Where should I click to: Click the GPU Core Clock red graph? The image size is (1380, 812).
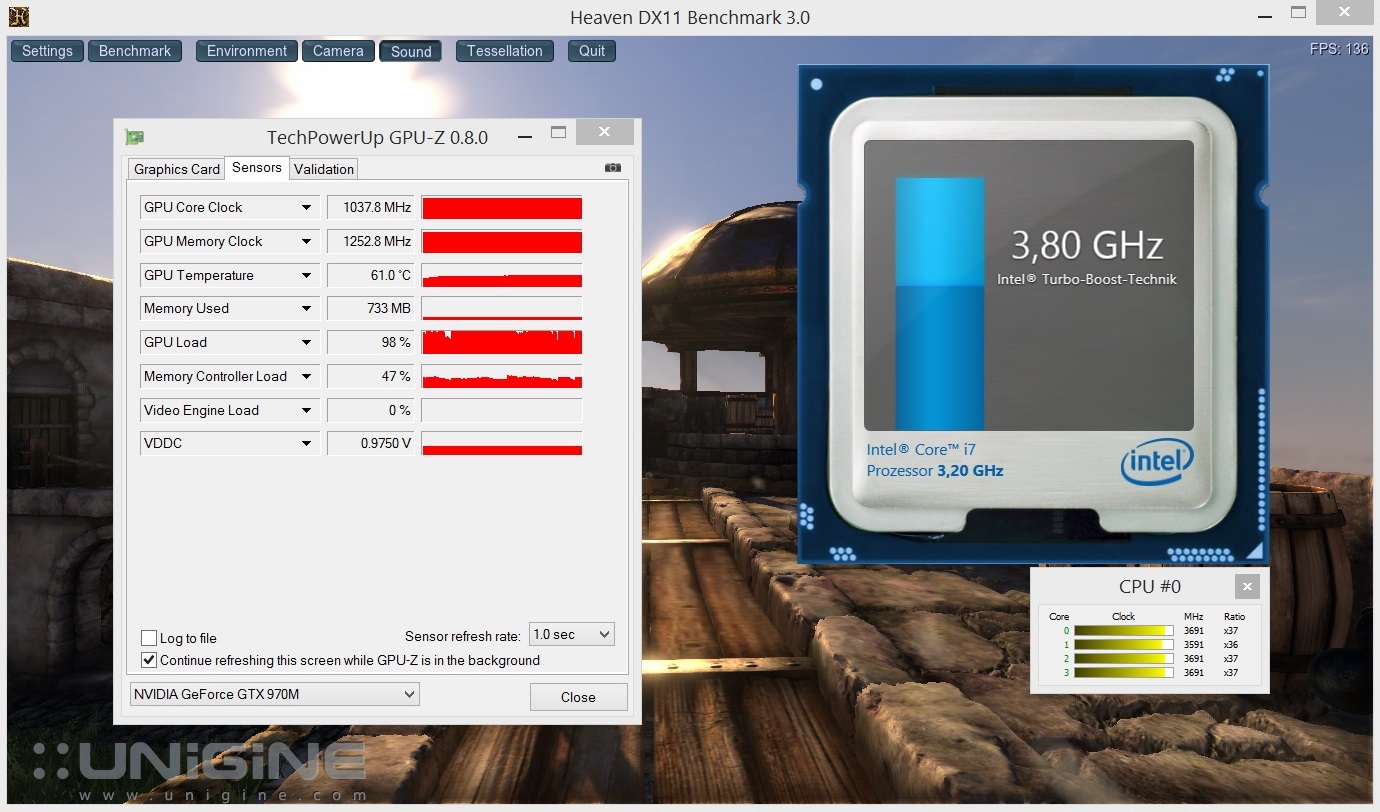point(502,207)
